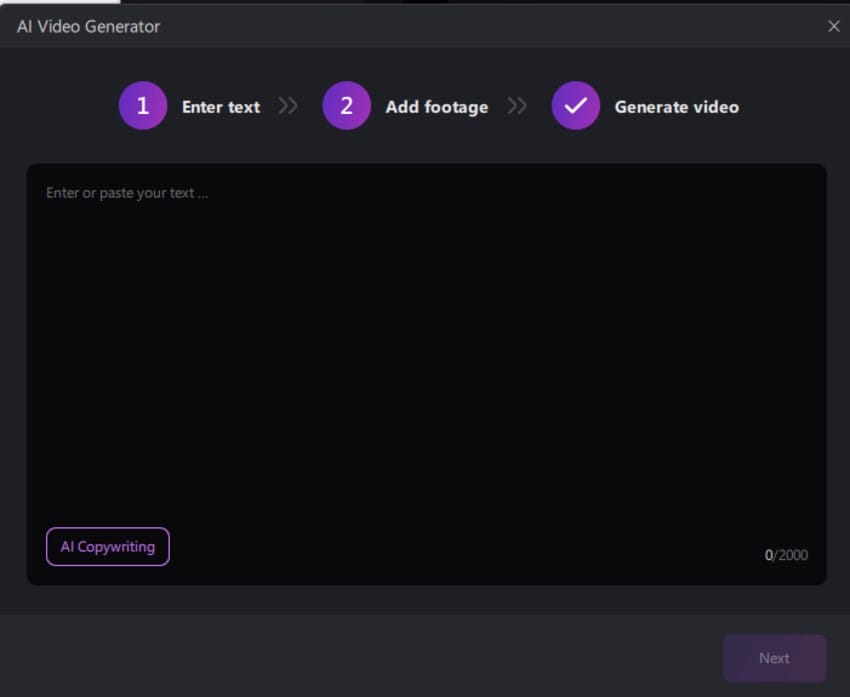Image resolution: width=850 pixels, height=697 pixels.
Task: Select the step 1 circle to restart text entry
Action: click(x=142, y=106)
